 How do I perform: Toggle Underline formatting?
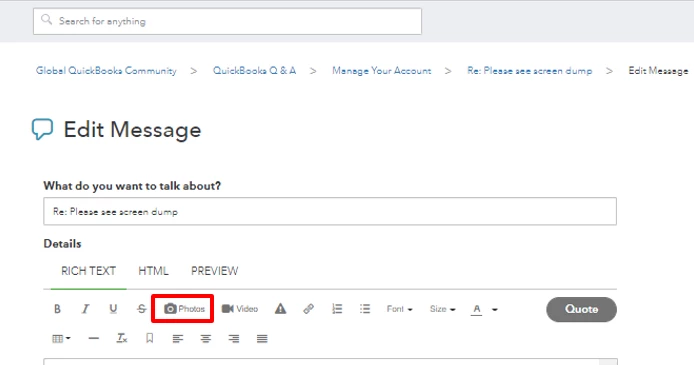[113, 309]
